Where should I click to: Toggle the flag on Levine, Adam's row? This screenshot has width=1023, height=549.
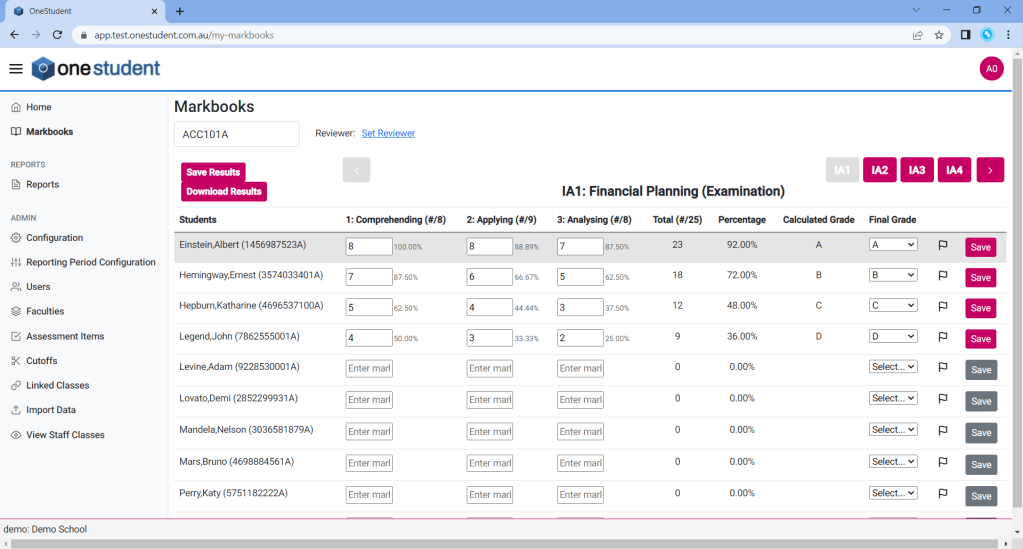point(942,368)
